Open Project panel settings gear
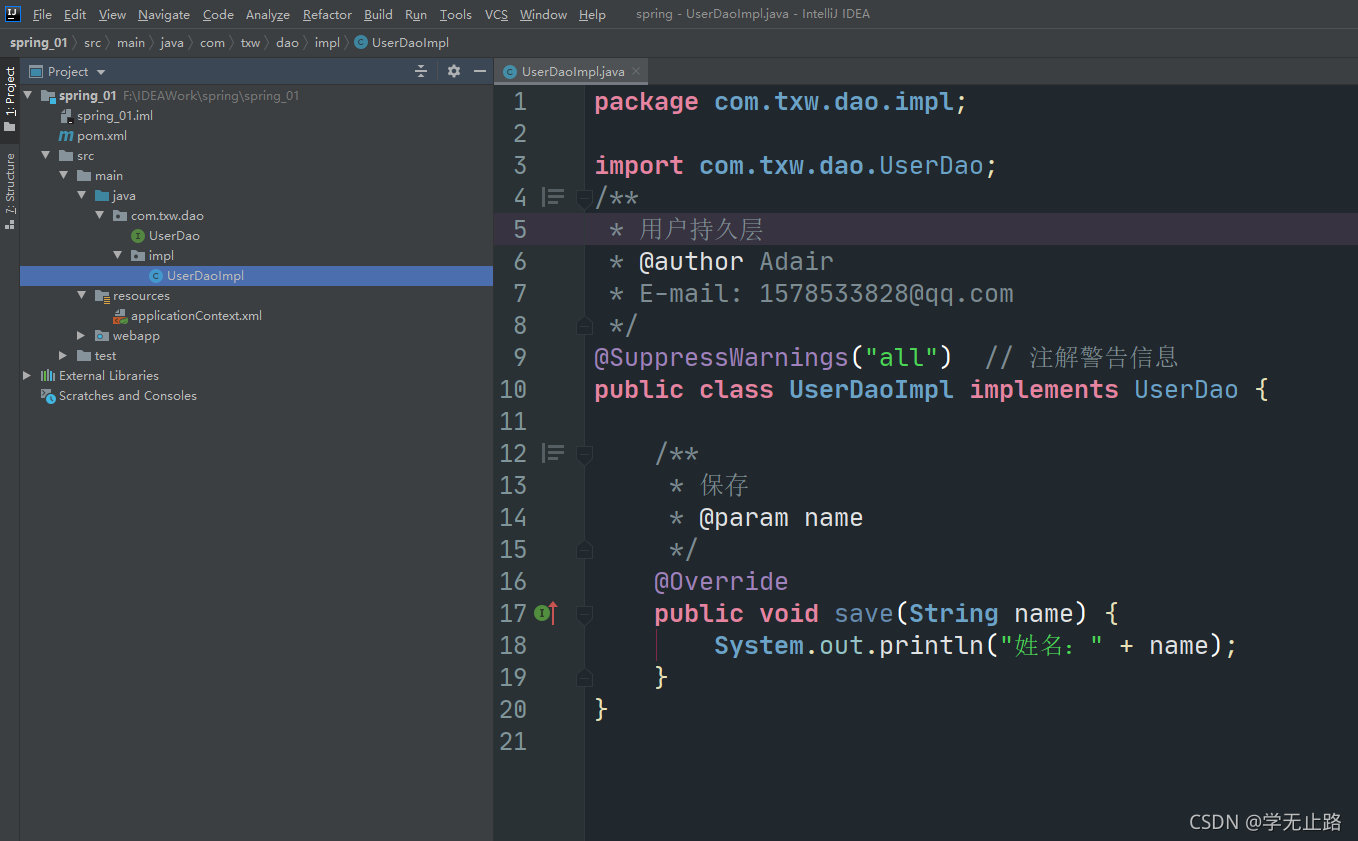Screen dimensions: 1358x841 (453, 71)
